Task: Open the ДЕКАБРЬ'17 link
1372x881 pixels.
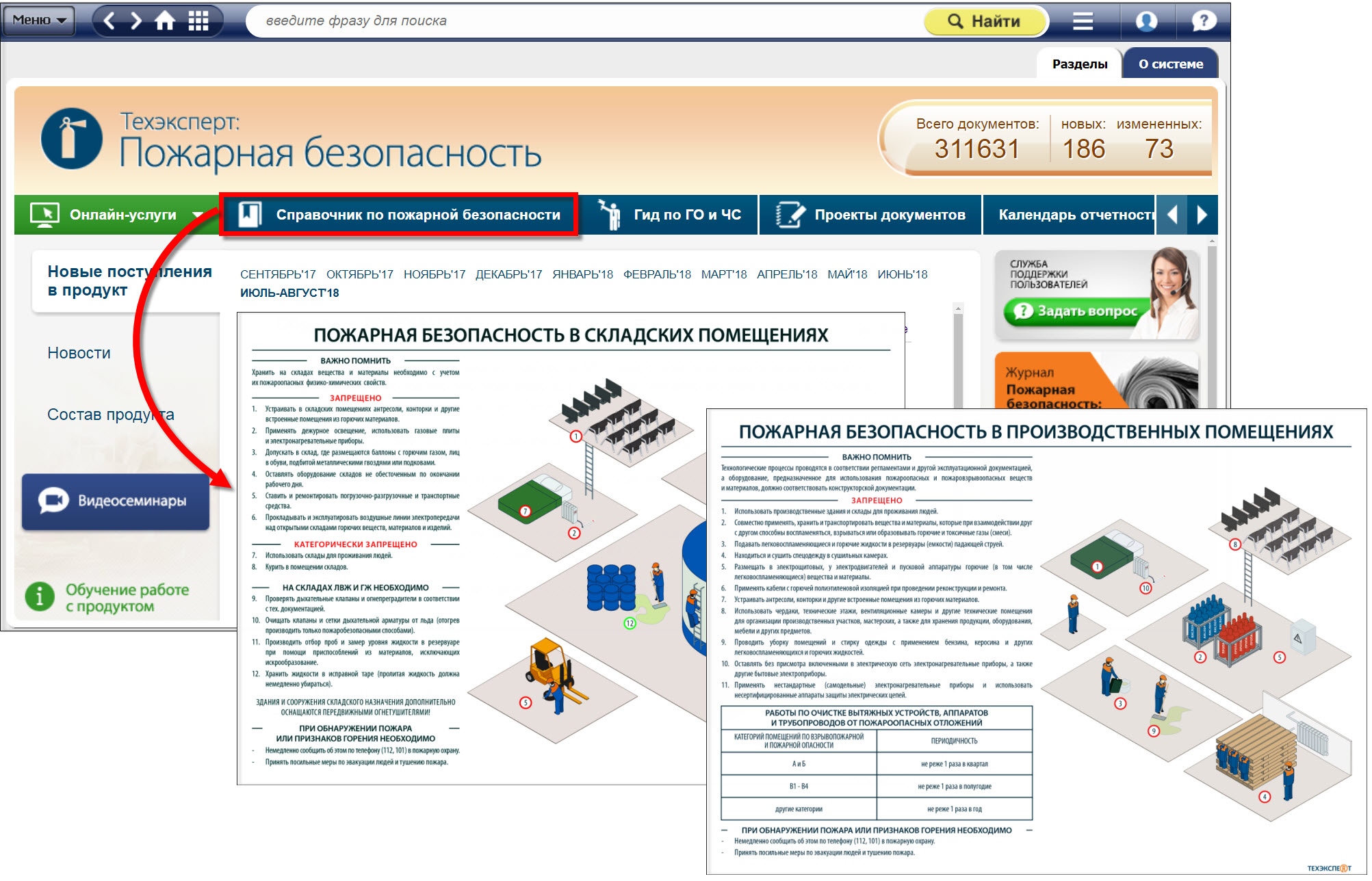Action: point(508,274)
